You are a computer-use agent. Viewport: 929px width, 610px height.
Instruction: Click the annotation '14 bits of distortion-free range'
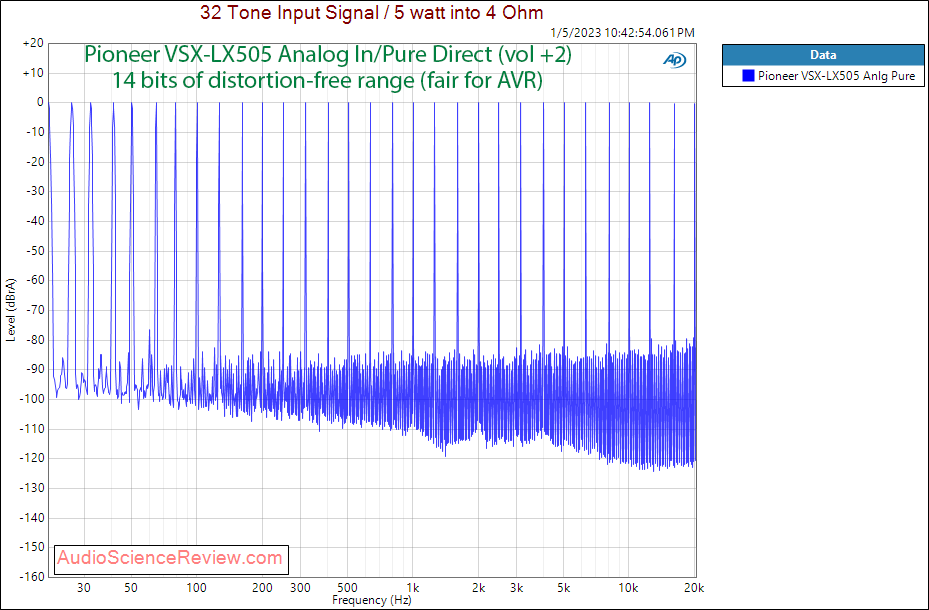coord(263,80)
